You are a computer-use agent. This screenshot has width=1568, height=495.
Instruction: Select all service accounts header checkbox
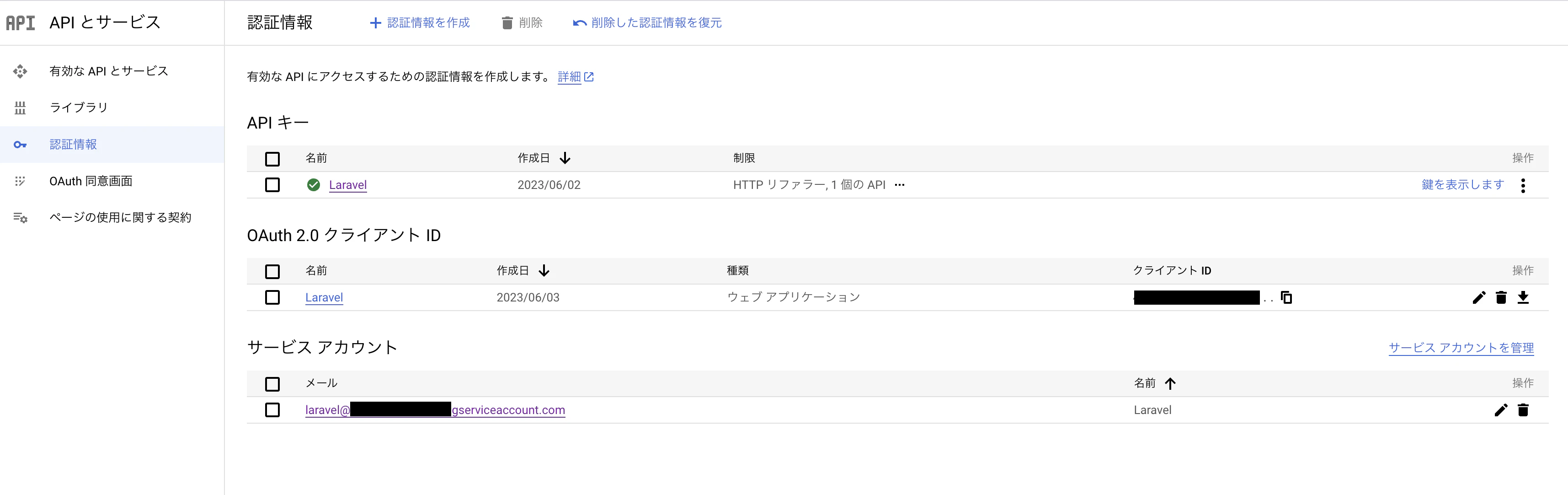pos(272,384)
